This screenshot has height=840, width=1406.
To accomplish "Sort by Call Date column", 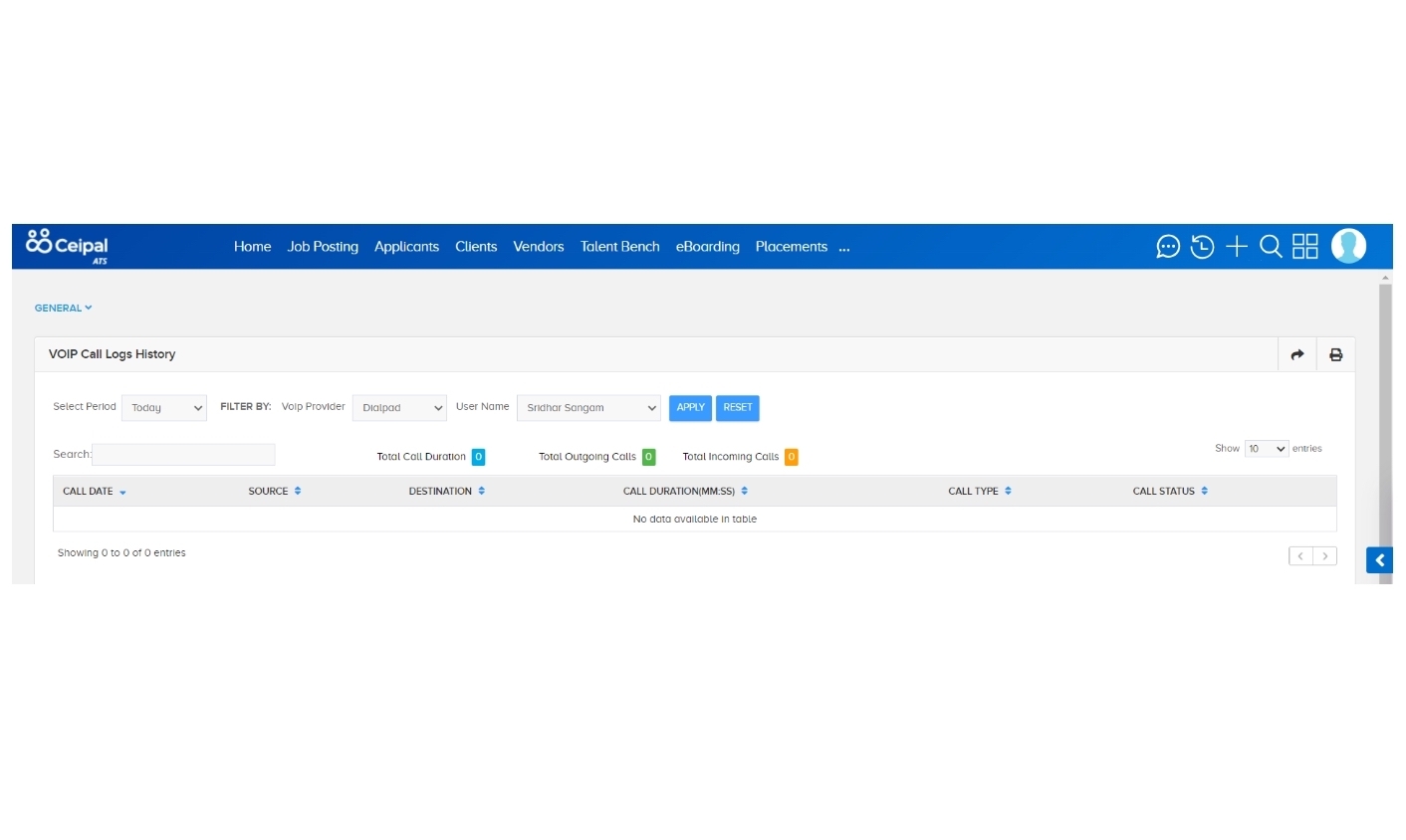I will pos(95,492).
